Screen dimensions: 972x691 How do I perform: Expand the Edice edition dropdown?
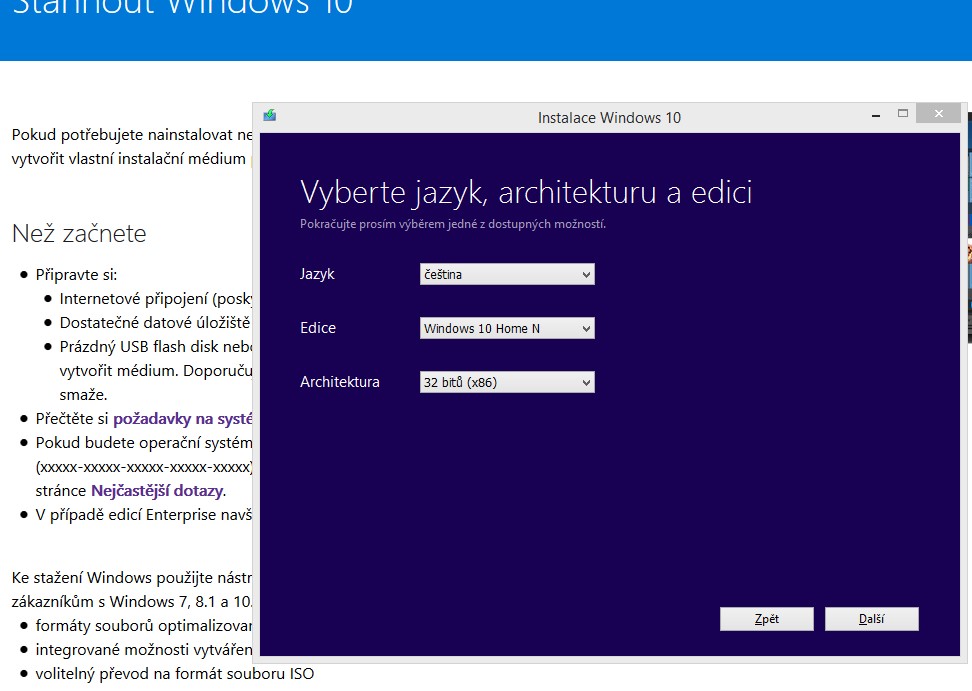(507, 328)
